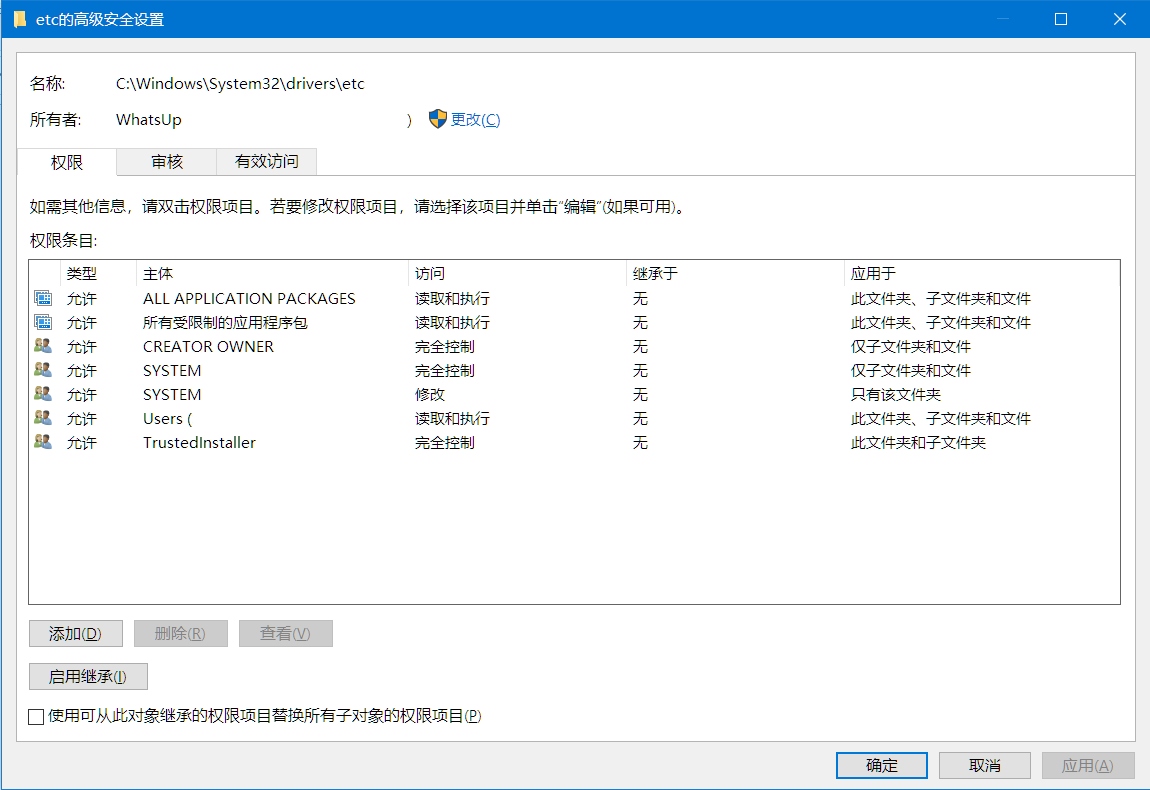Select the ALL APPLICATION PACKAGES entry icon
The height and width of the screenshot is (790, 1150).
(43, 298)
